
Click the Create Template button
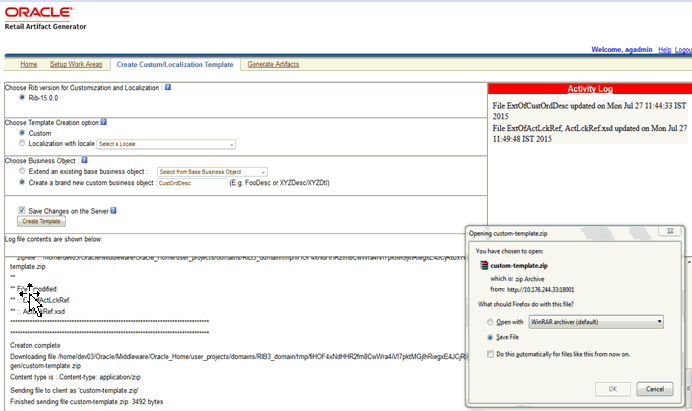tap(41, 221)
